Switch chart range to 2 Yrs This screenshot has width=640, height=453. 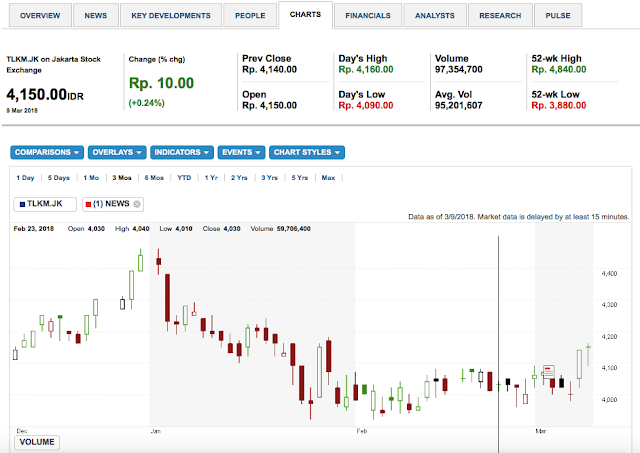tap(239, 178)
